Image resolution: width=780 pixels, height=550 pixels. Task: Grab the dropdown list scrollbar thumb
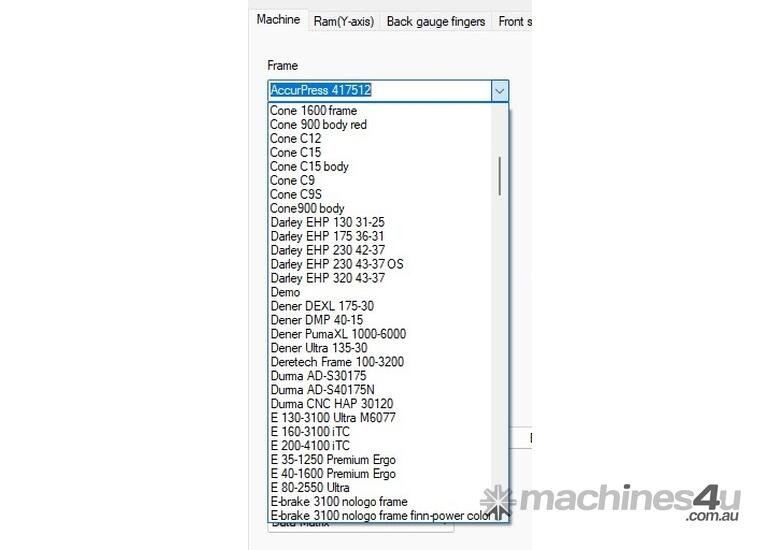[499, 176]
